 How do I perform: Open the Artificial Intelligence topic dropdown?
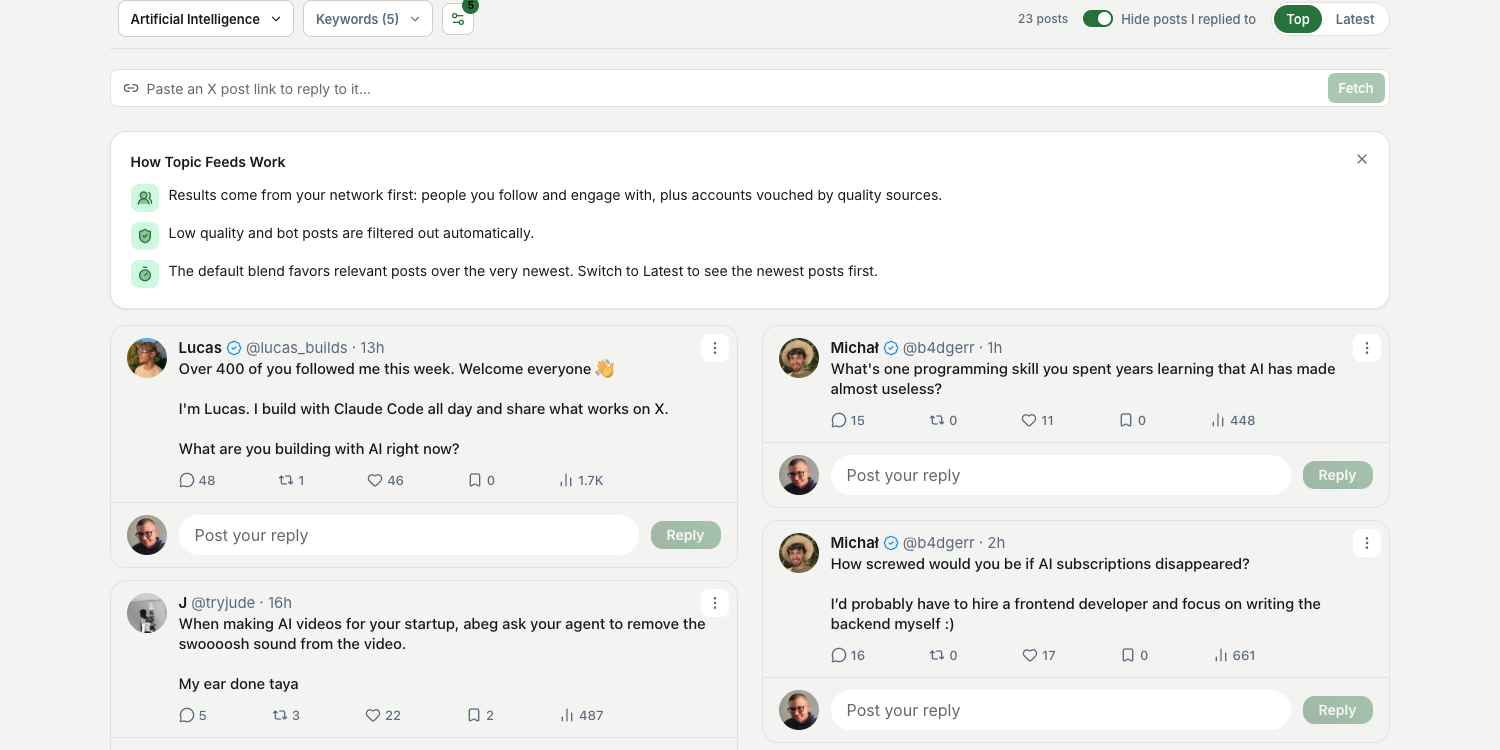(206, 19)
